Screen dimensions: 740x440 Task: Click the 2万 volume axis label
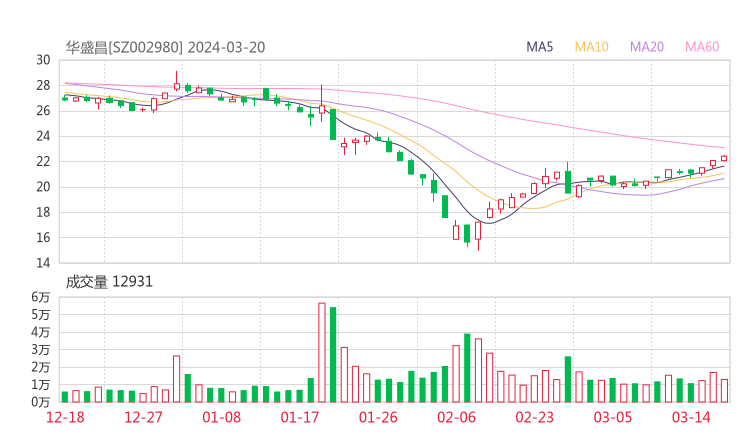click(x=41, y=367)
